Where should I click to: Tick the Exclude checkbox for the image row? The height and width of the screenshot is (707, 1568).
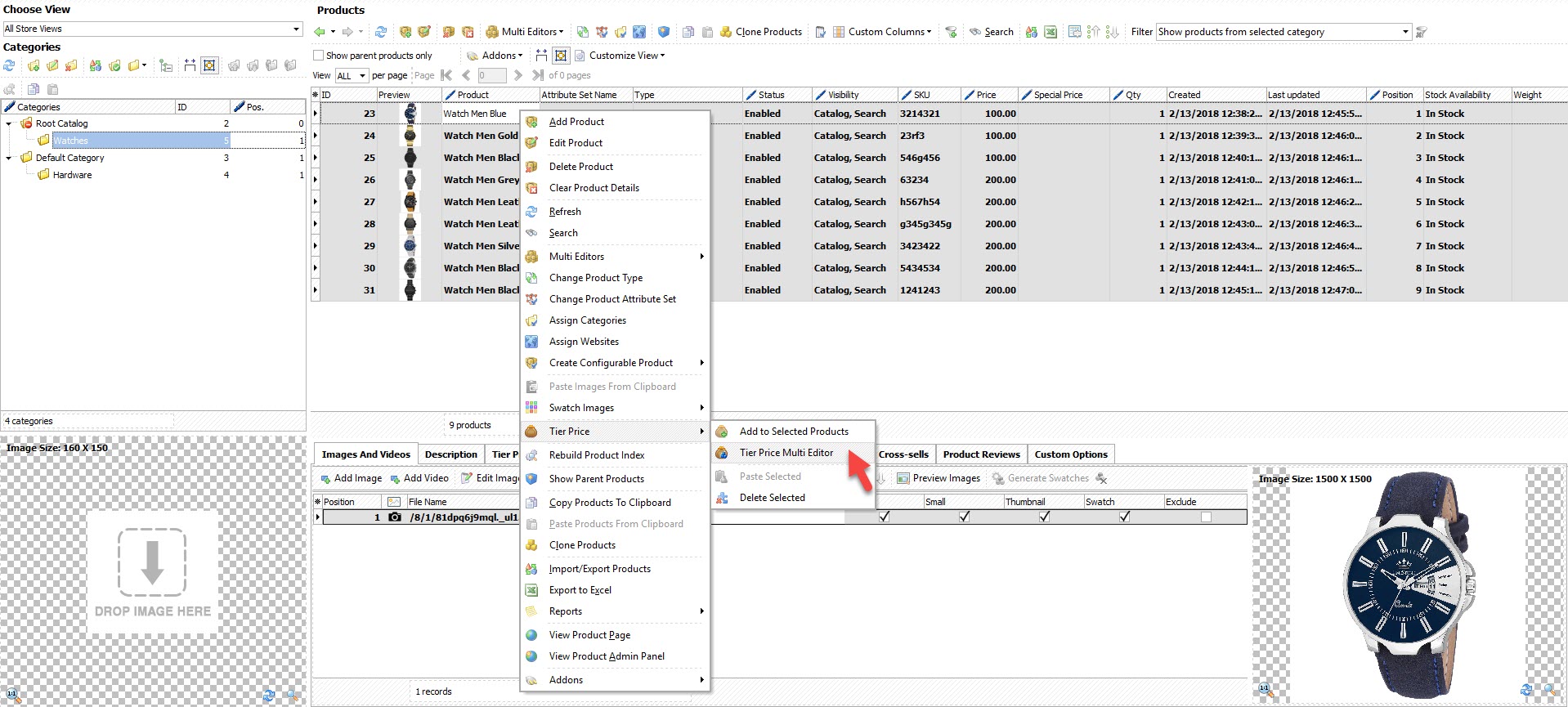coord(1206,517)
